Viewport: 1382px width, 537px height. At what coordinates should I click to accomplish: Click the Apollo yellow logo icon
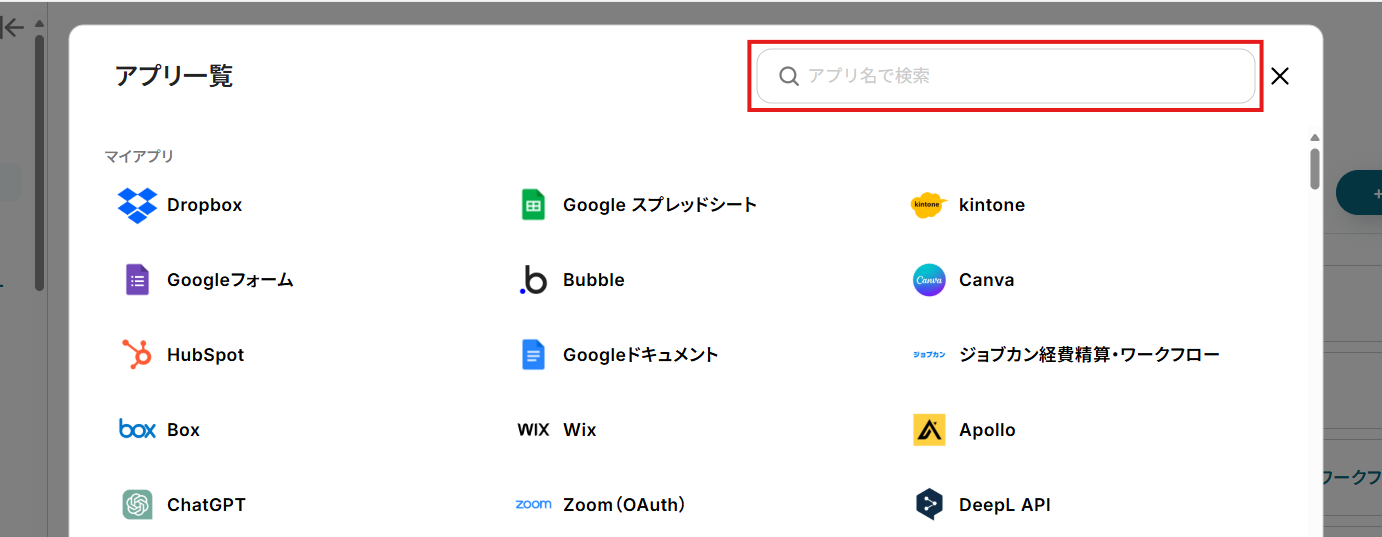[929, 430]
